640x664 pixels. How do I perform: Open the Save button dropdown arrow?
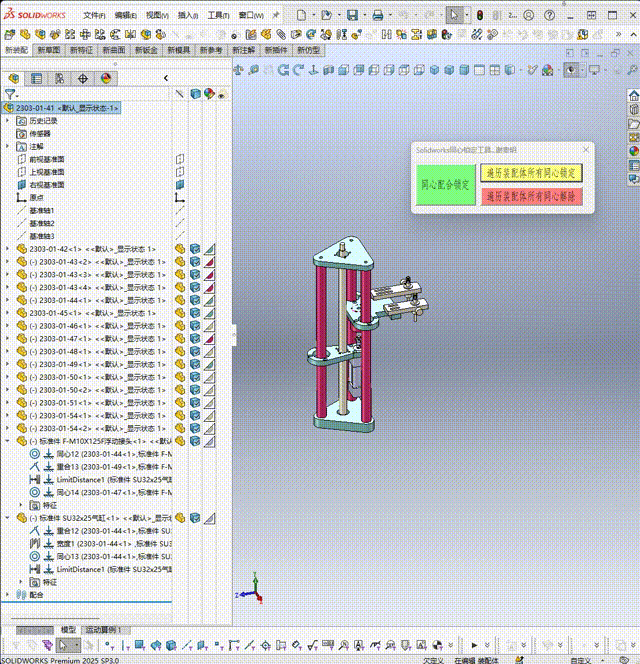click(x=364, y=16)
